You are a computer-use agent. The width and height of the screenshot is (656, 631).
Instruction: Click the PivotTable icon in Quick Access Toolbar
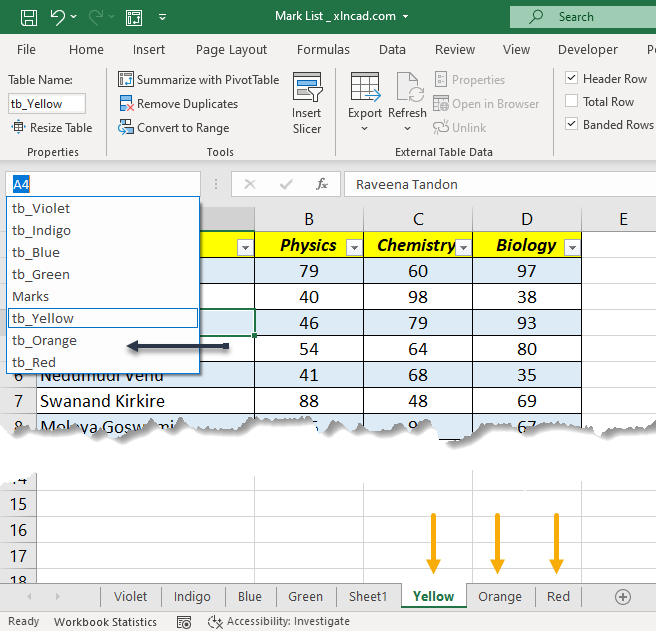[134, 17]
